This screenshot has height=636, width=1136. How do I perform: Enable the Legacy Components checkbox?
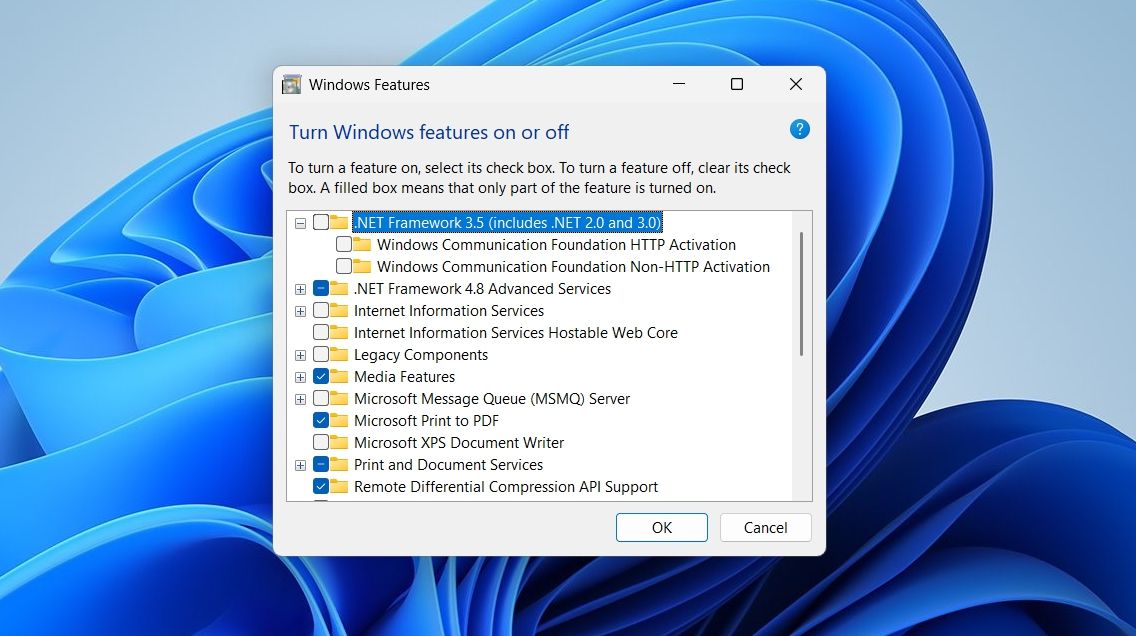coord(321,354)
